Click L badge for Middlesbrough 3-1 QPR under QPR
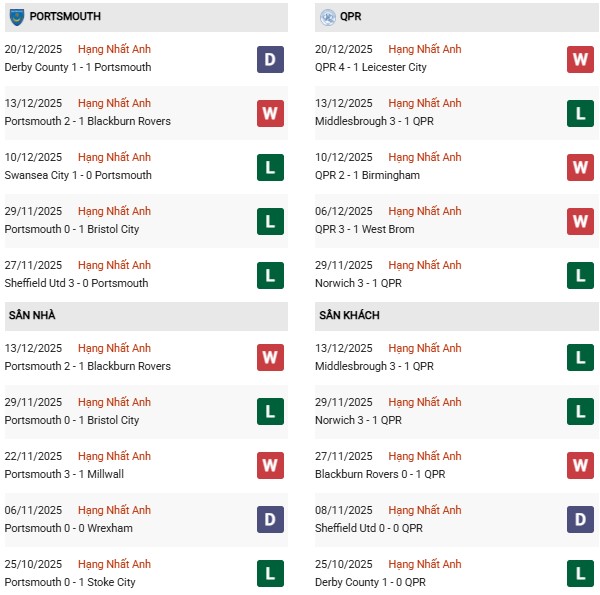 [581, 113]
